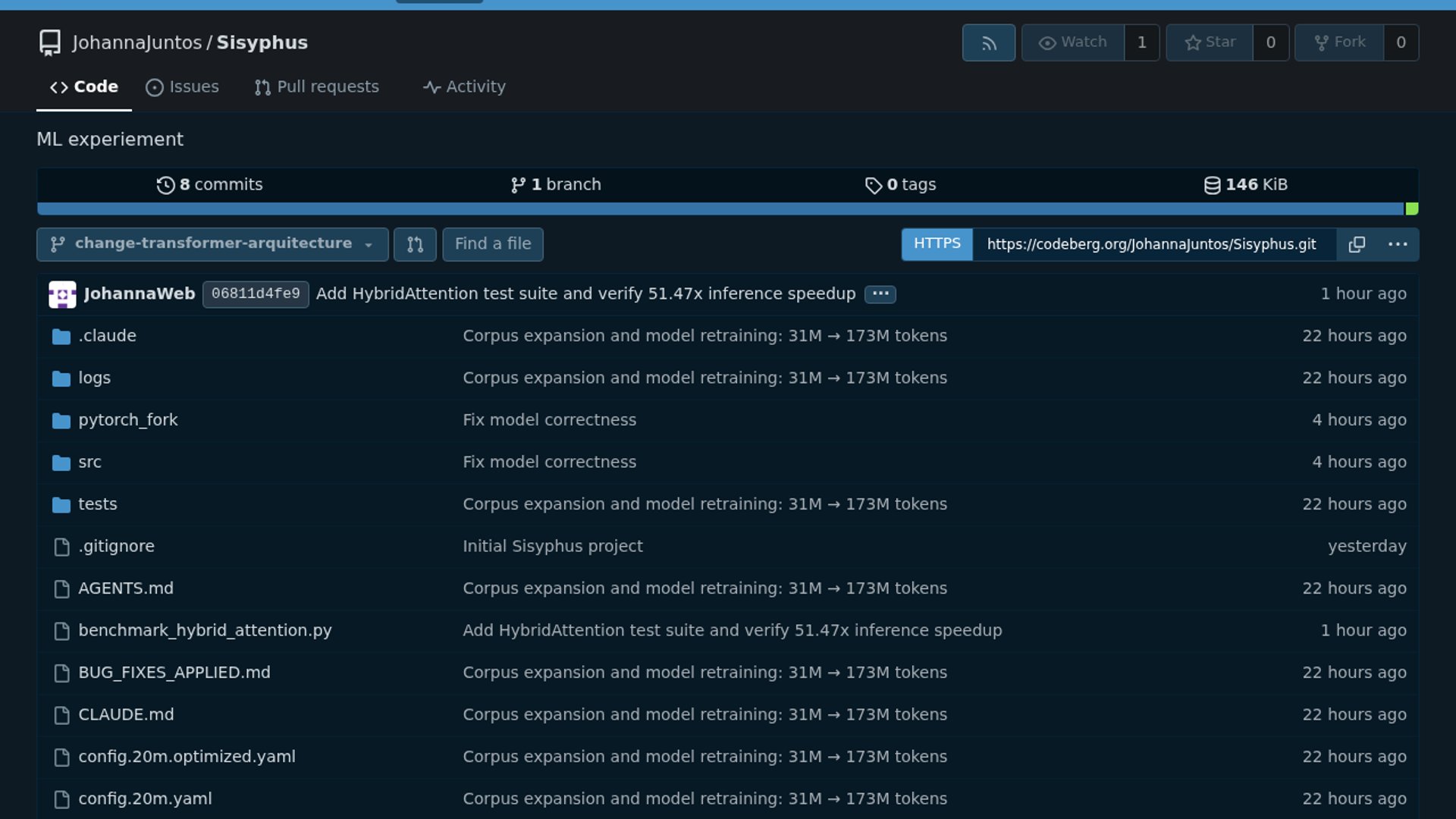Switch to the Pull requests tab

pos(317,87)
